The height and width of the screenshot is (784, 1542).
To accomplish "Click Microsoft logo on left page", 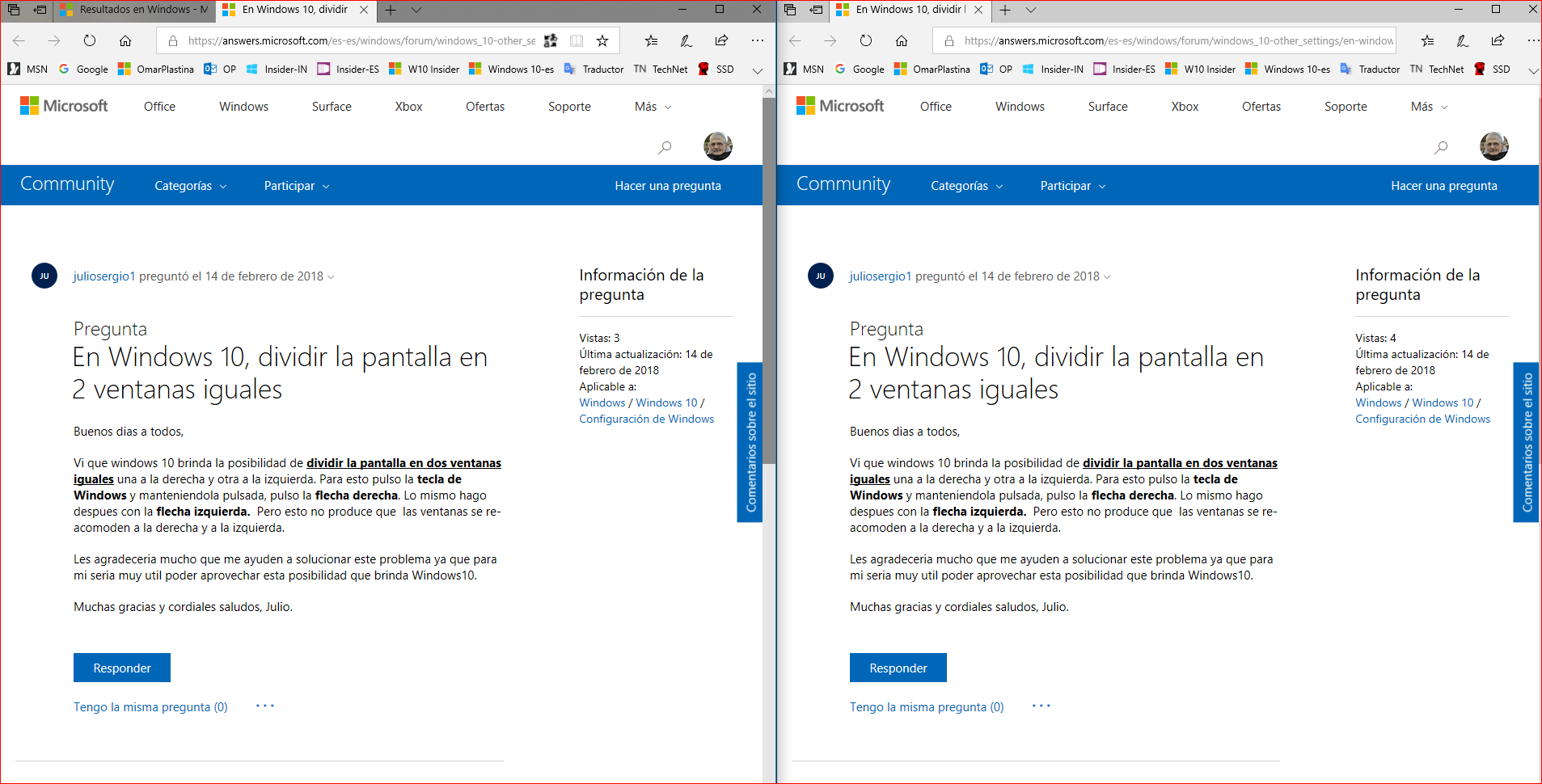I will click(64, 106).
